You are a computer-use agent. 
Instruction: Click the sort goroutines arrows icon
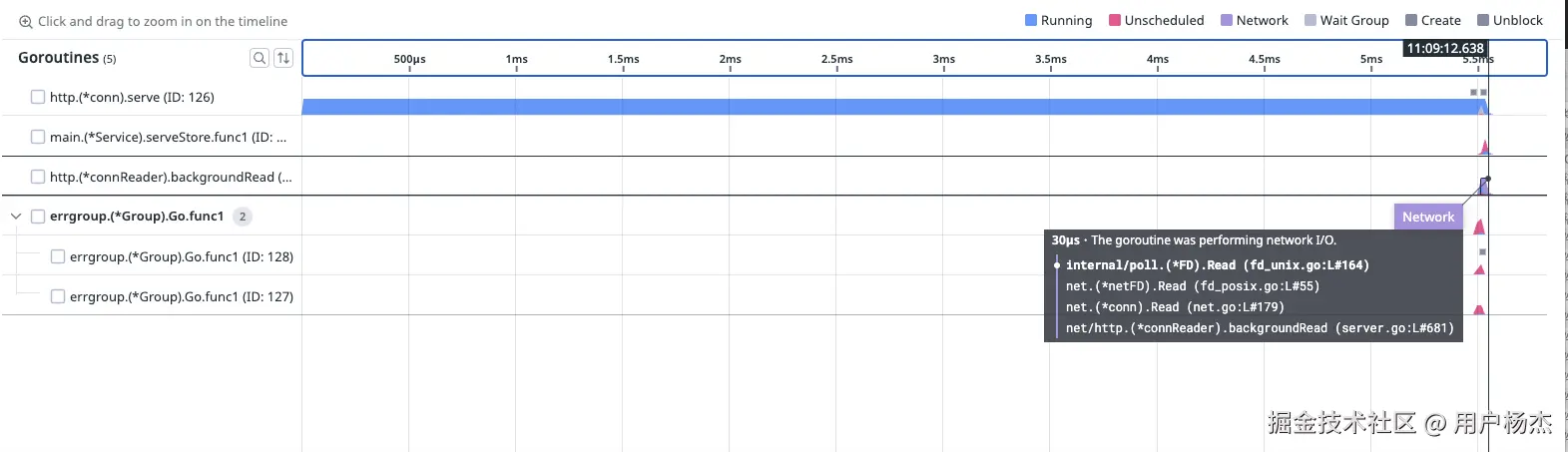[x=283, y=58]
